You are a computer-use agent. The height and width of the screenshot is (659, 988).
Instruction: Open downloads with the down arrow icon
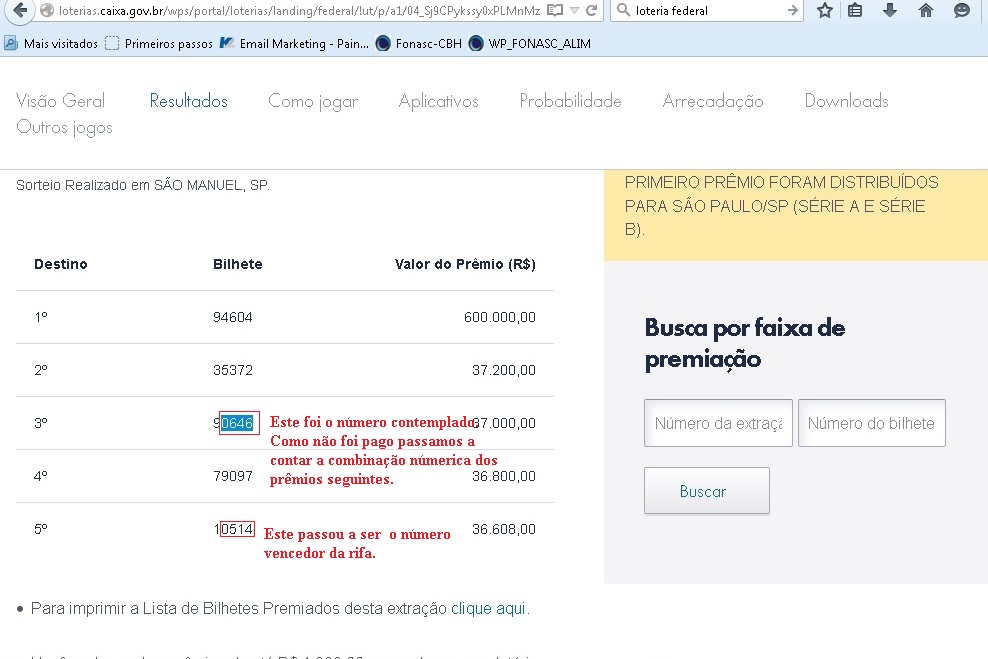[x=890, y=11]
